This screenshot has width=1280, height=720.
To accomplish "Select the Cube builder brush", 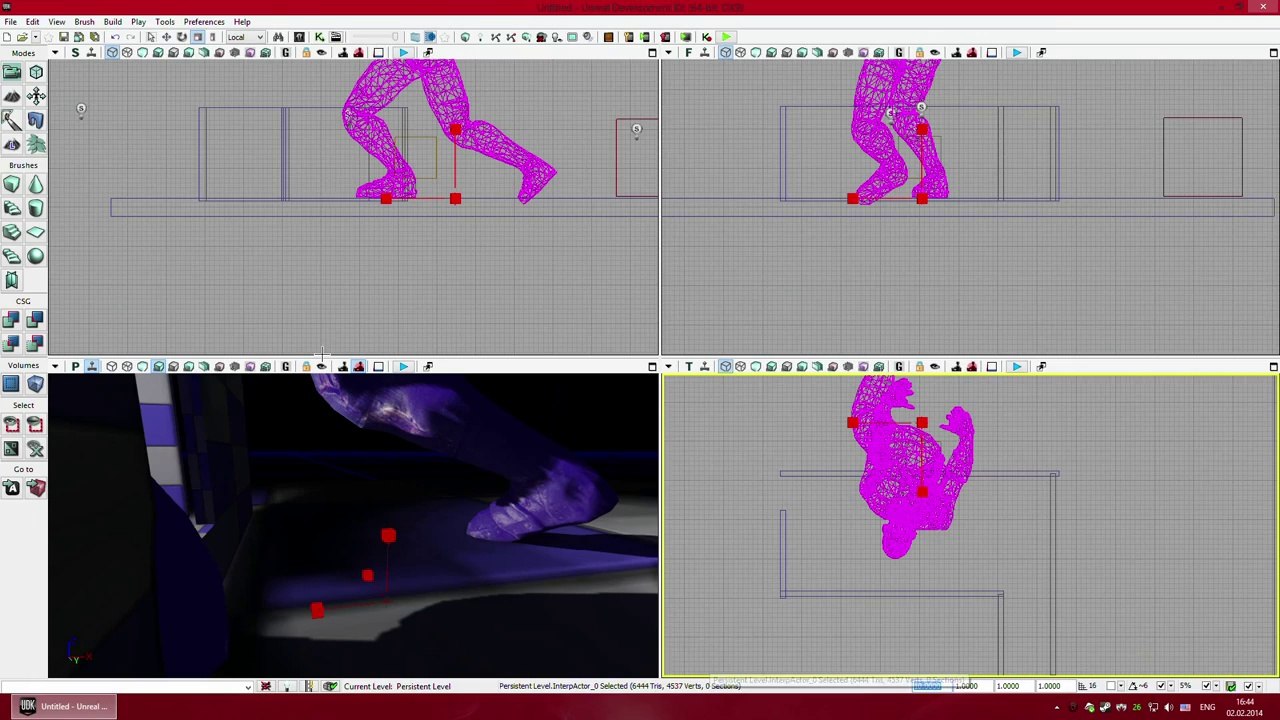I will coord(12,184).
